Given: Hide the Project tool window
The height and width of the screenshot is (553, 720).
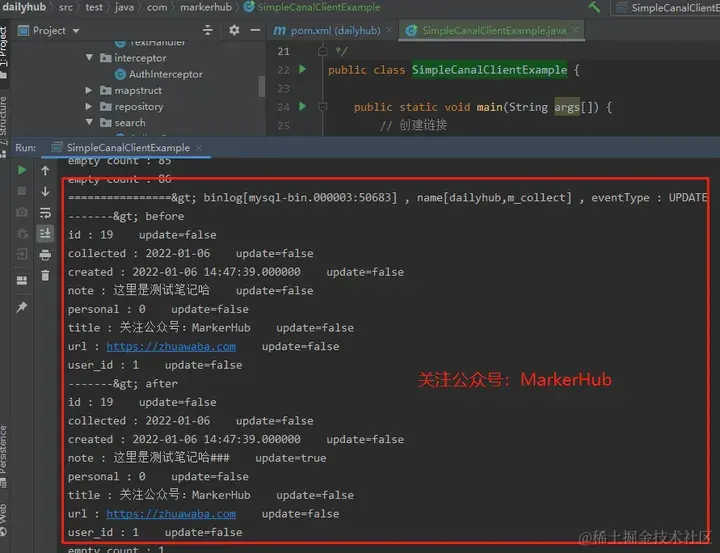Looking at the screenshot, I should tap(255, 30).
